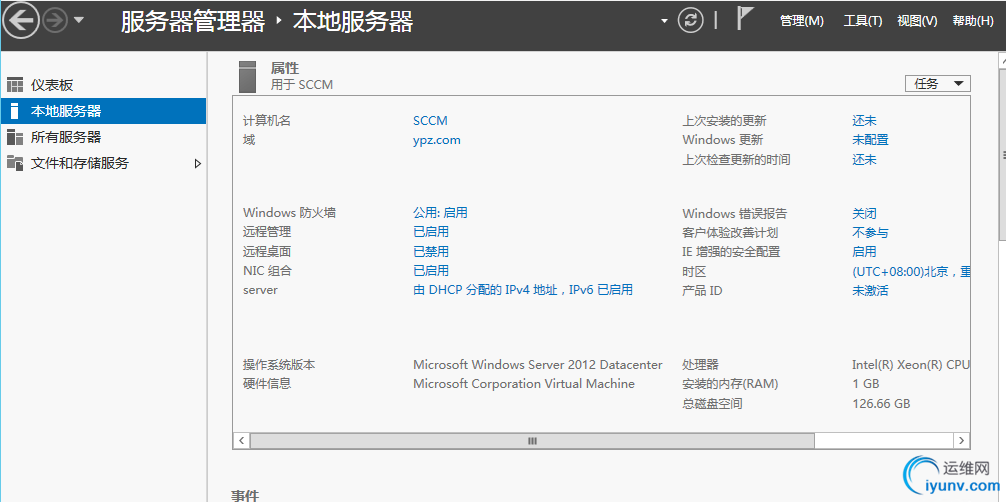Image resolution: width=1006 pixels, height=502 pixels.
Task: Click 远程桌面 value 已禁用
Action: click(431, 251)
